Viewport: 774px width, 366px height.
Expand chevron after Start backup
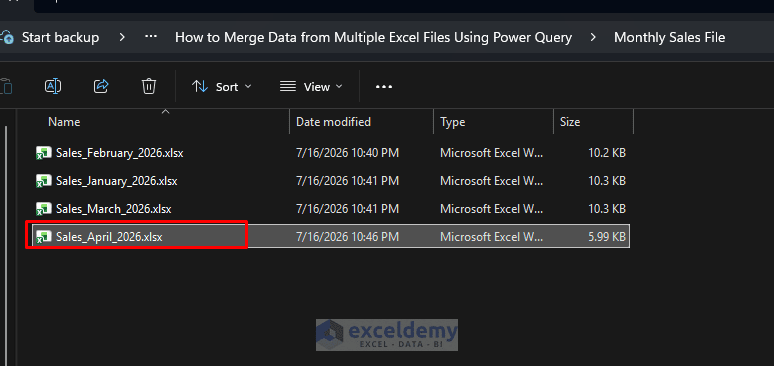click(x=122, y=38)
